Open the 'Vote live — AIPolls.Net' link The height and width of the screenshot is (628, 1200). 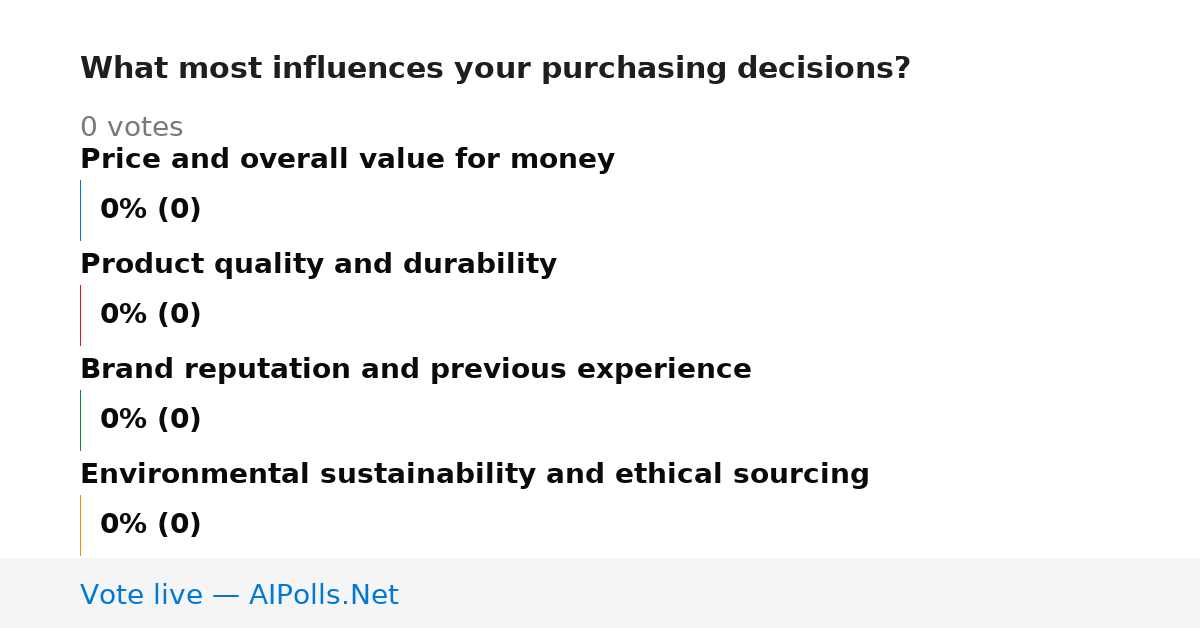tap(239, 596)
